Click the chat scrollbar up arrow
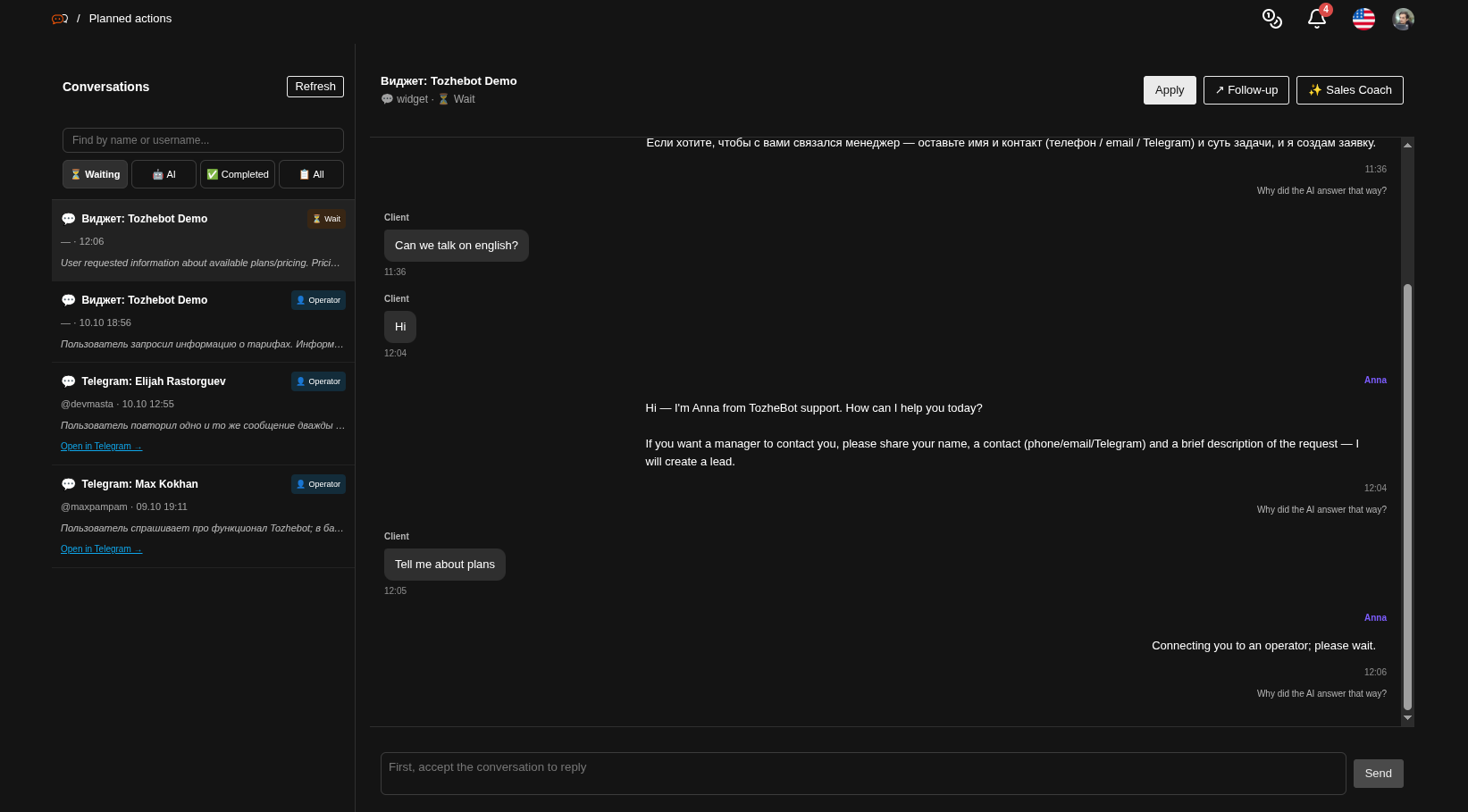Image resolution: width=1468 pixels, height=812 pixels. (x=1407, y=145)
